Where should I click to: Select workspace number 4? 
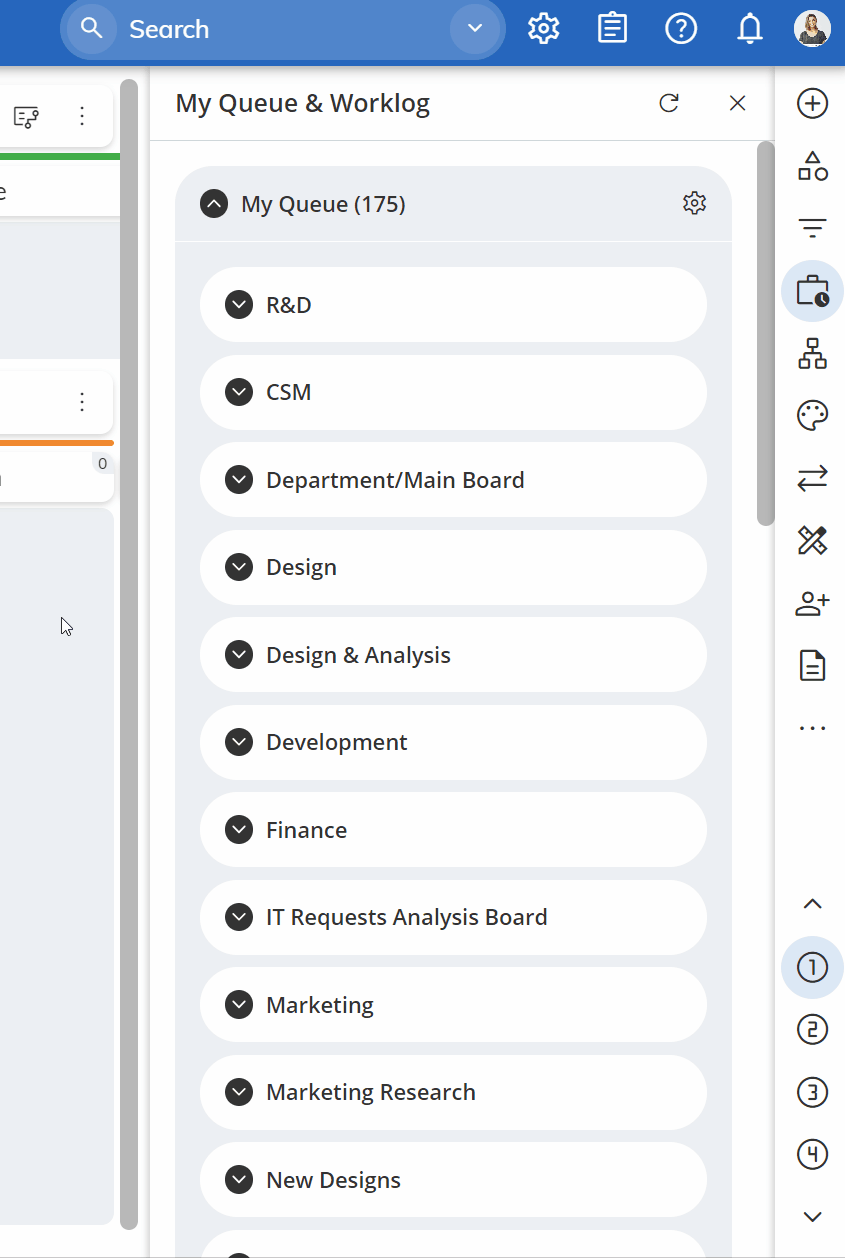[x=812, y=1154]
